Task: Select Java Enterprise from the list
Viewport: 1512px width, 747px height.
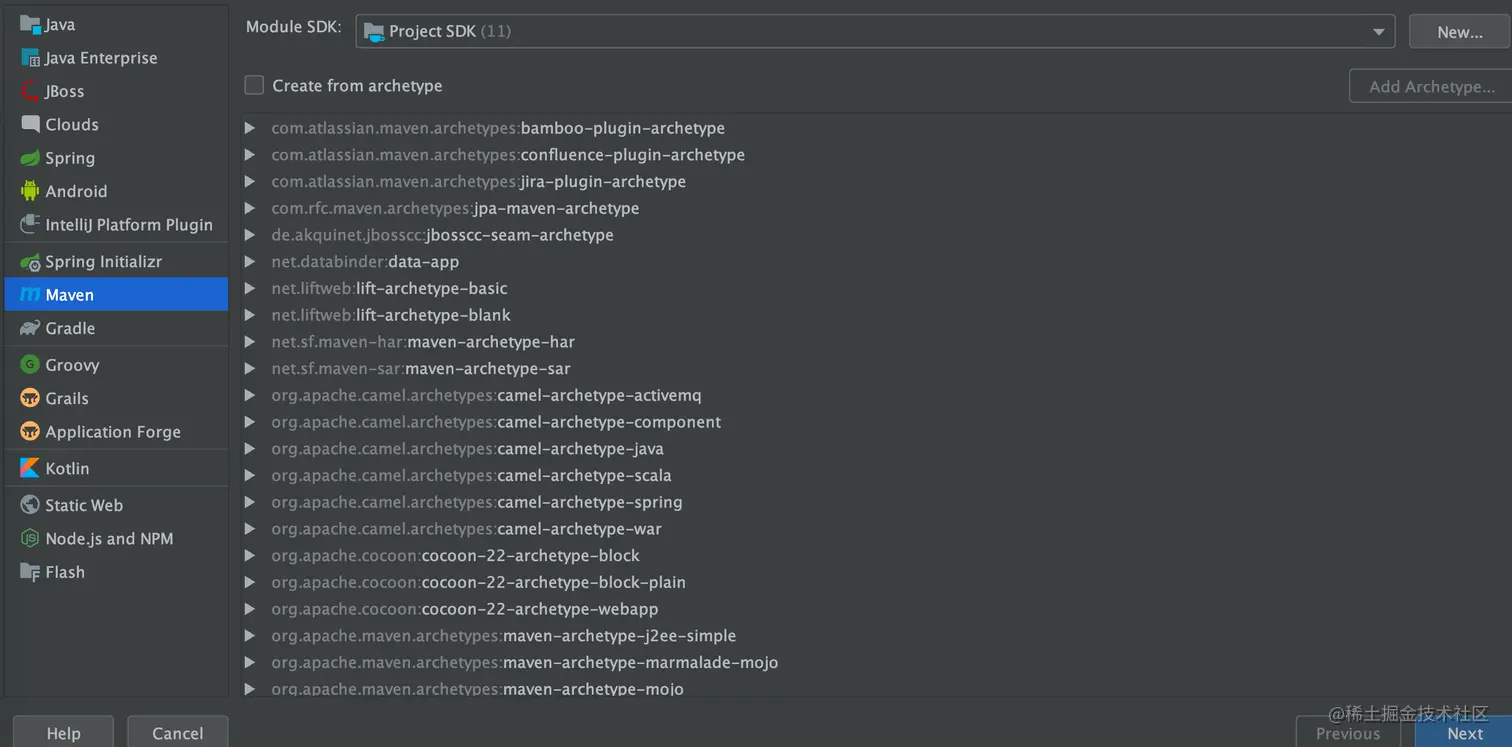Action: tap(101, 58)
